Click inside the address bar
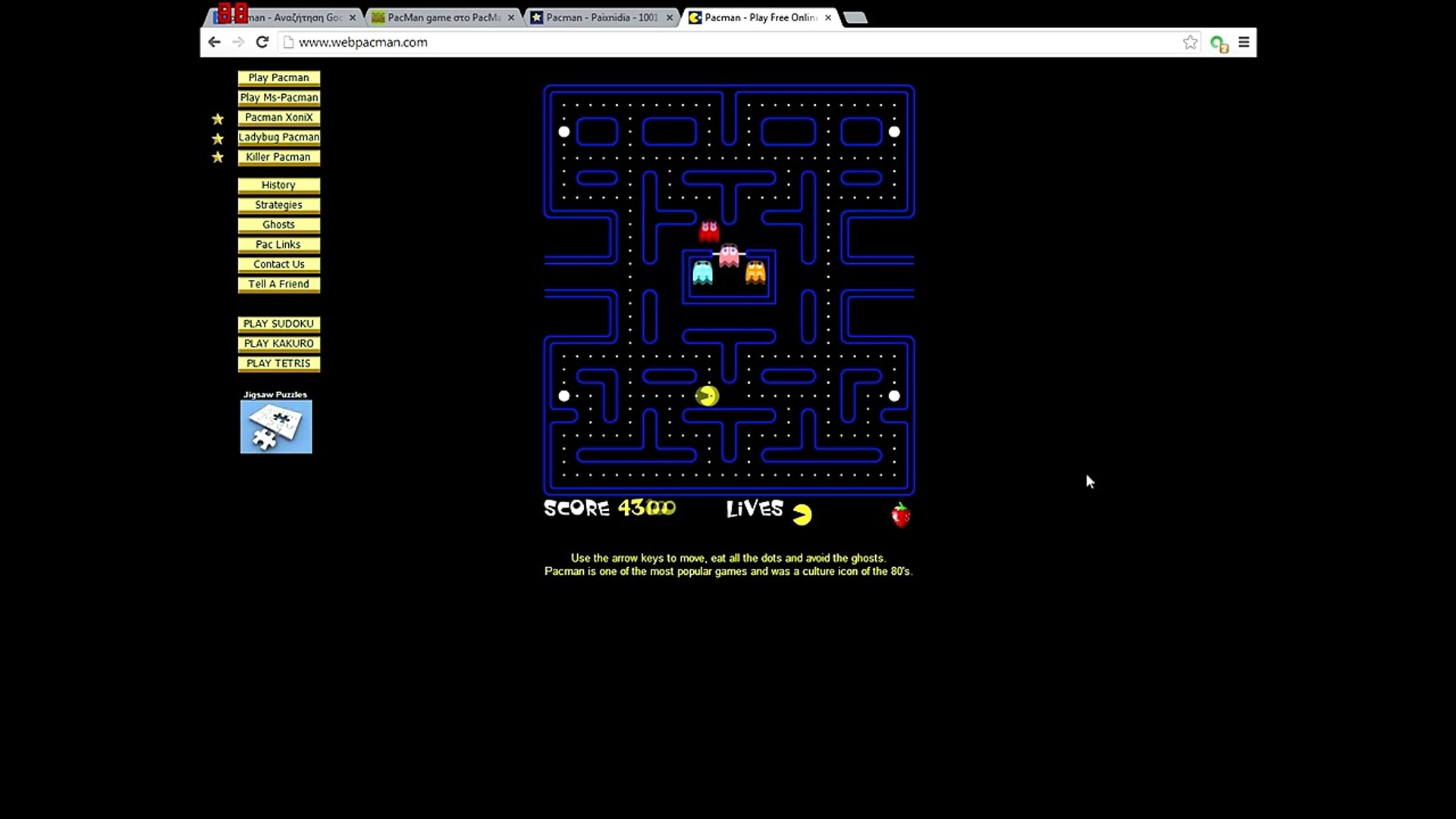Screen dimensions: 1456x819 click(x=531, y=42)
